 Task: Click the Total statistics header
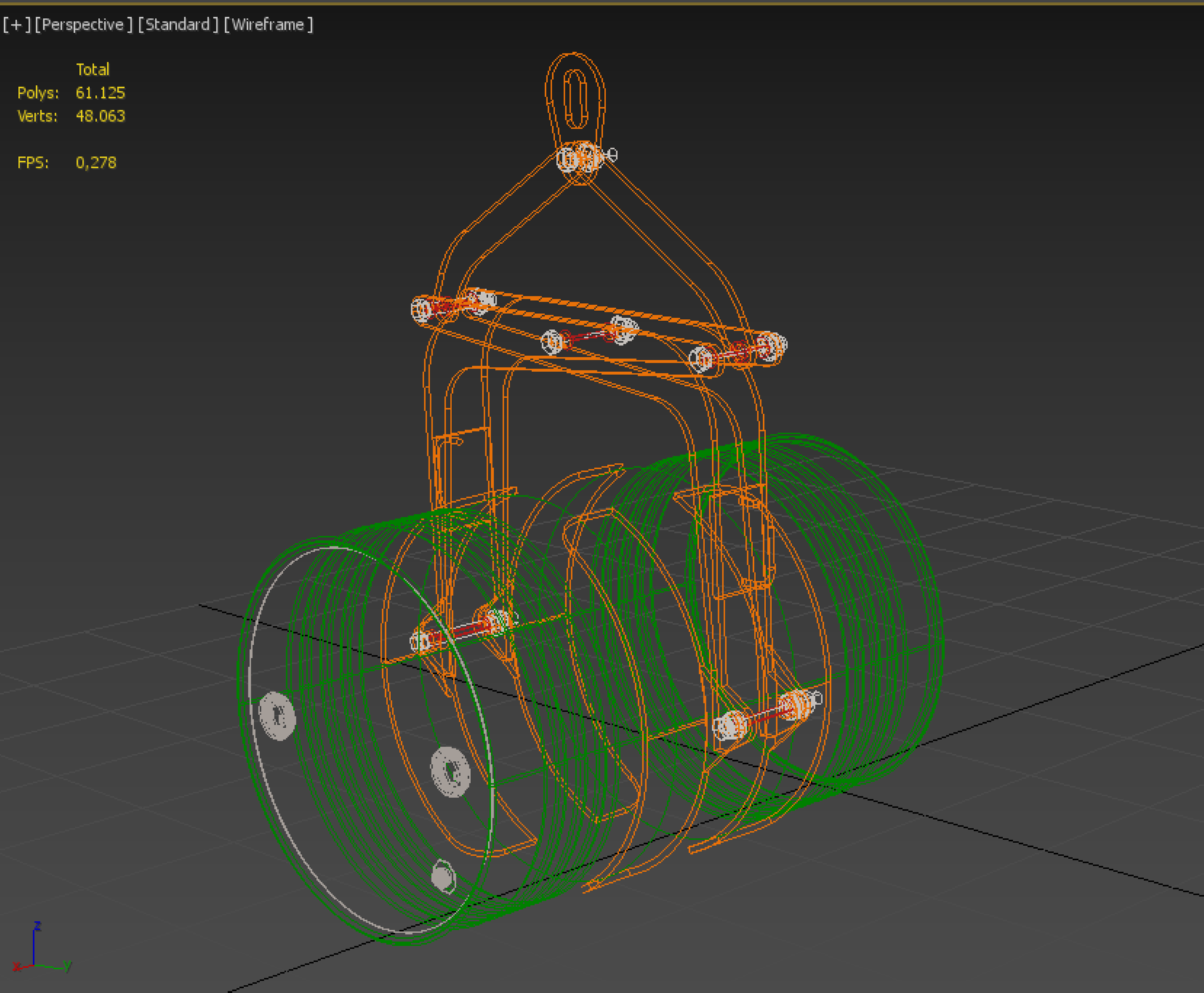click(92, 70)
